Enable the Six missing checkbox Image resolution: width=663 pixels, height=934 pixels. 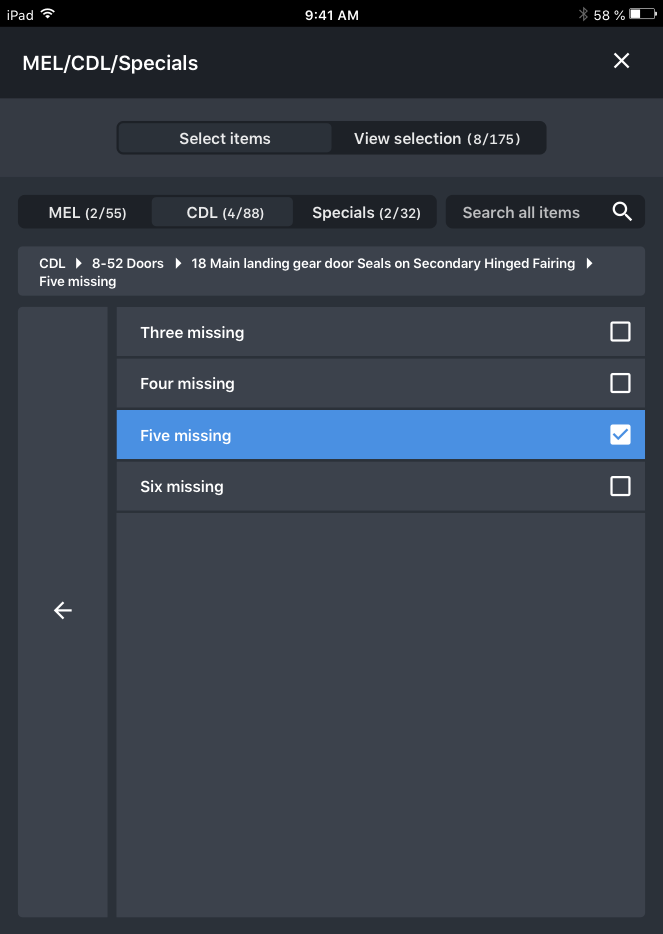[620, 486]
